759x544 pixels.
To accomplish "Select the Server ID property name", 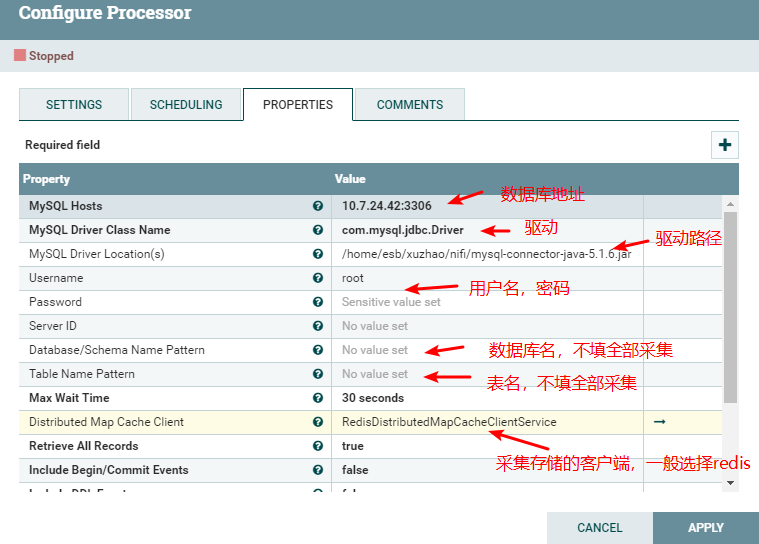I will [52, 326].
